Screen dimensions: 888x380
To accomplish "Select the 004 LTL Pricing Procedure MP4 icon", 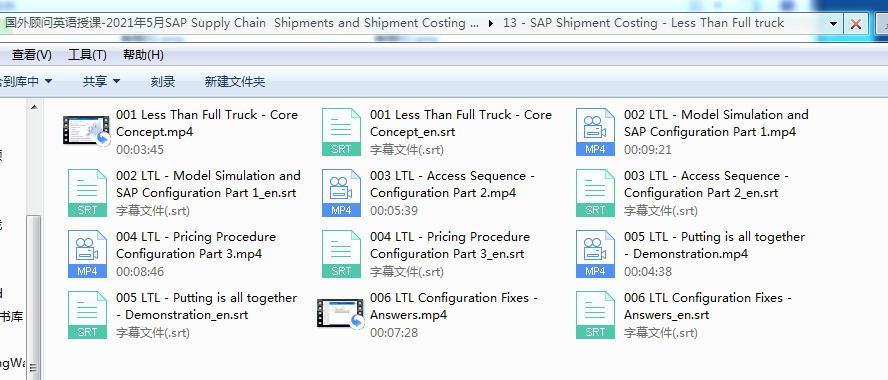I will [x=87, y=254].
